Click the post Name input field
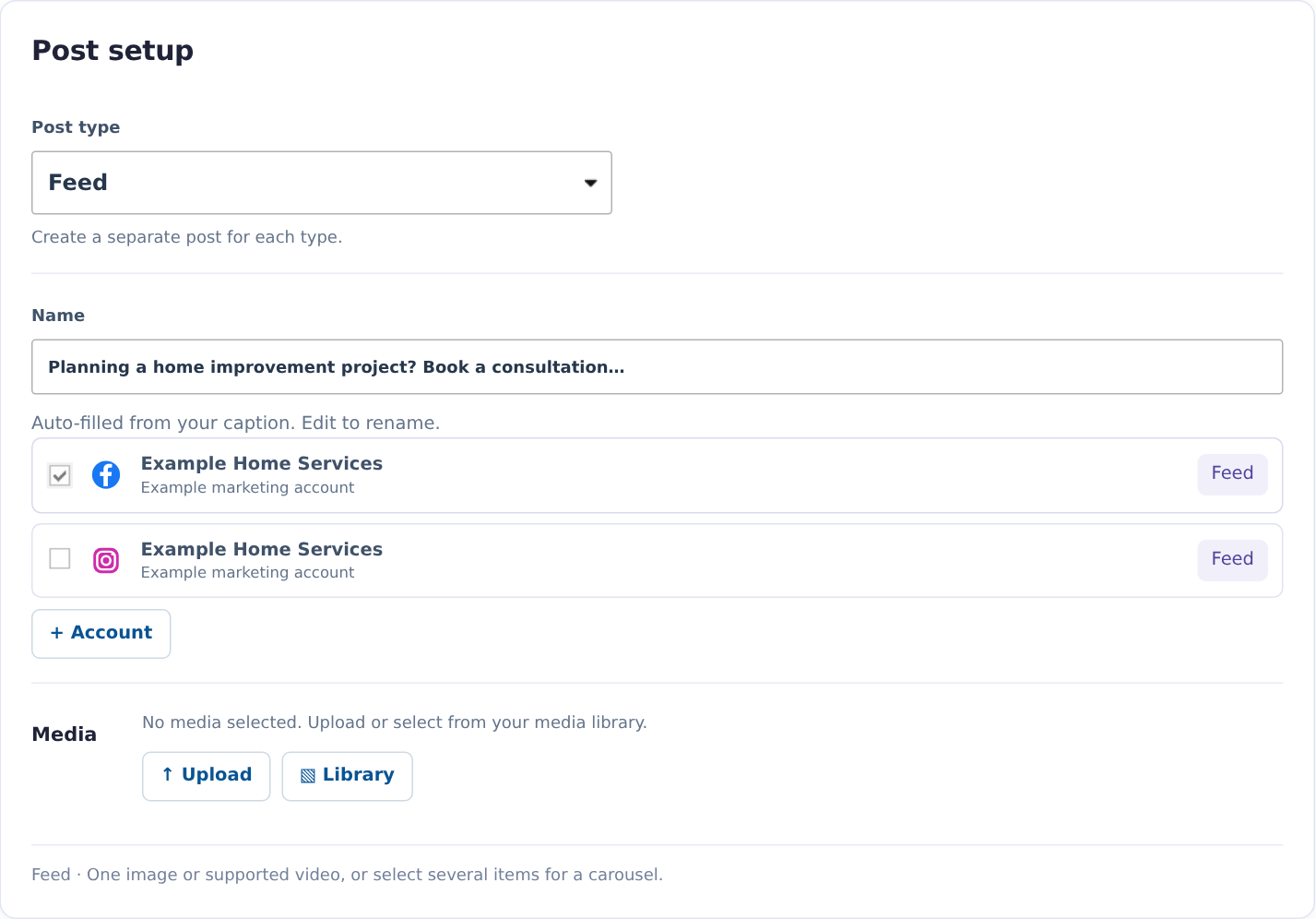Screen dimensions: 1316x919 [658, 367]
